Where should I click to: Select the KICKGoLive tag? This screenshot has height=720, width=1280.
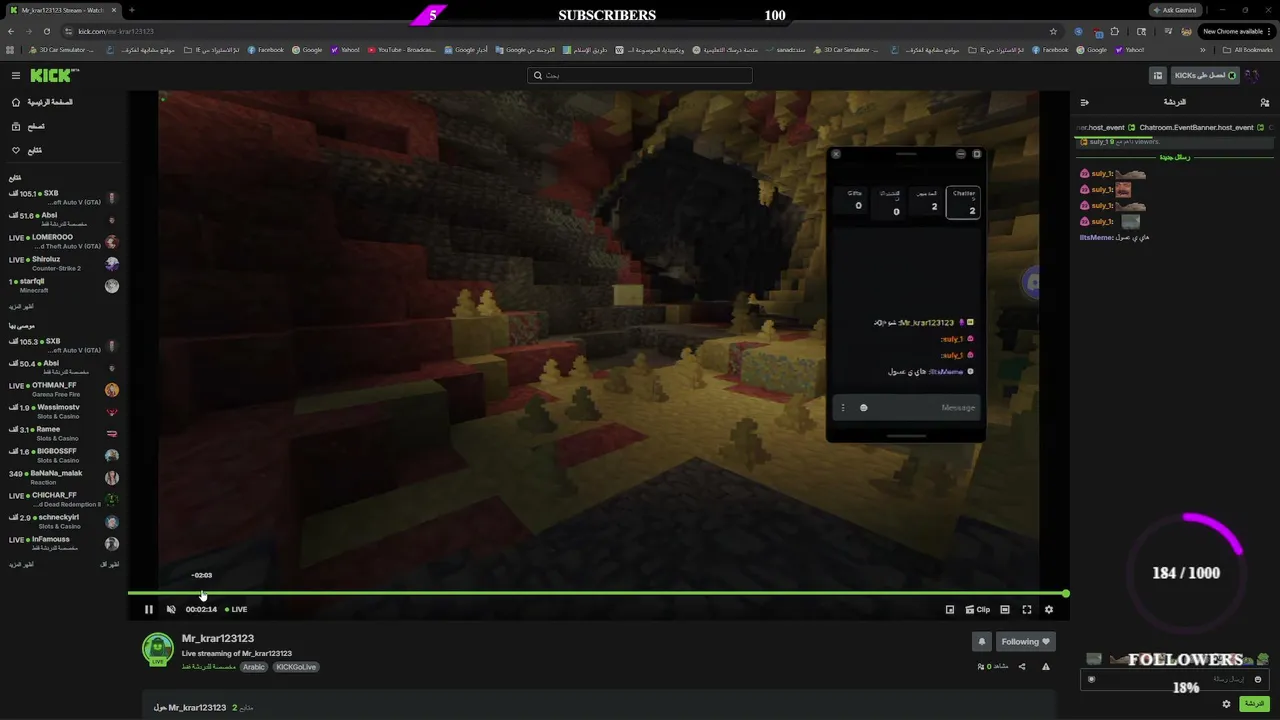[x=296, y=667]
